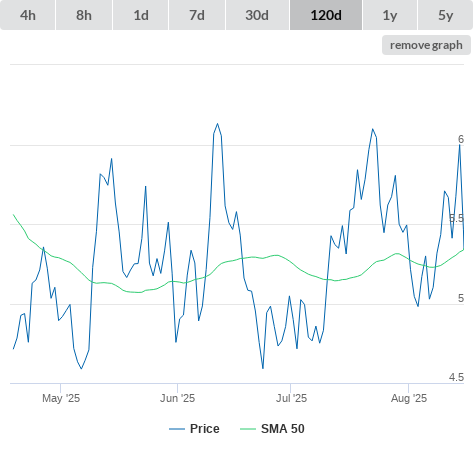The image size is (474, 455).
Task: Toggle the SMA 50 legend entry
Action: pyautogui.click(x=272, y=429)
